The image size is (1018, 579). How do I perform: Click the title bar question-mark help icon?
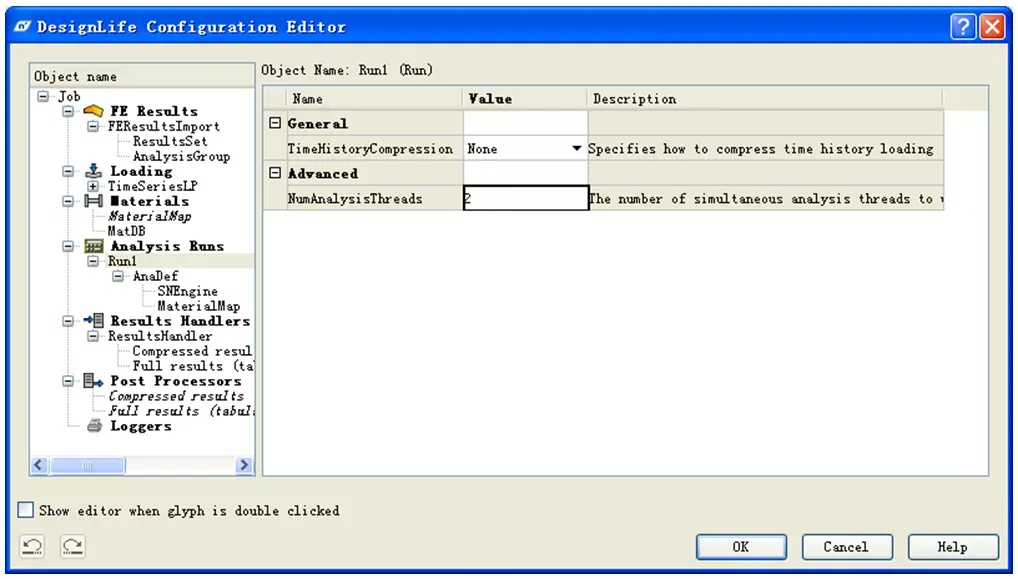pos(963,27)
